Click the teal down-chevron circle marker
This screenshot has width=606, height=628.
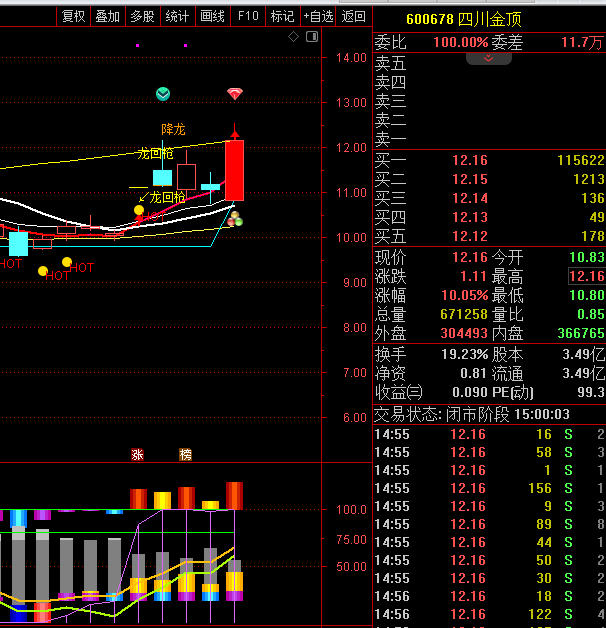163,94
